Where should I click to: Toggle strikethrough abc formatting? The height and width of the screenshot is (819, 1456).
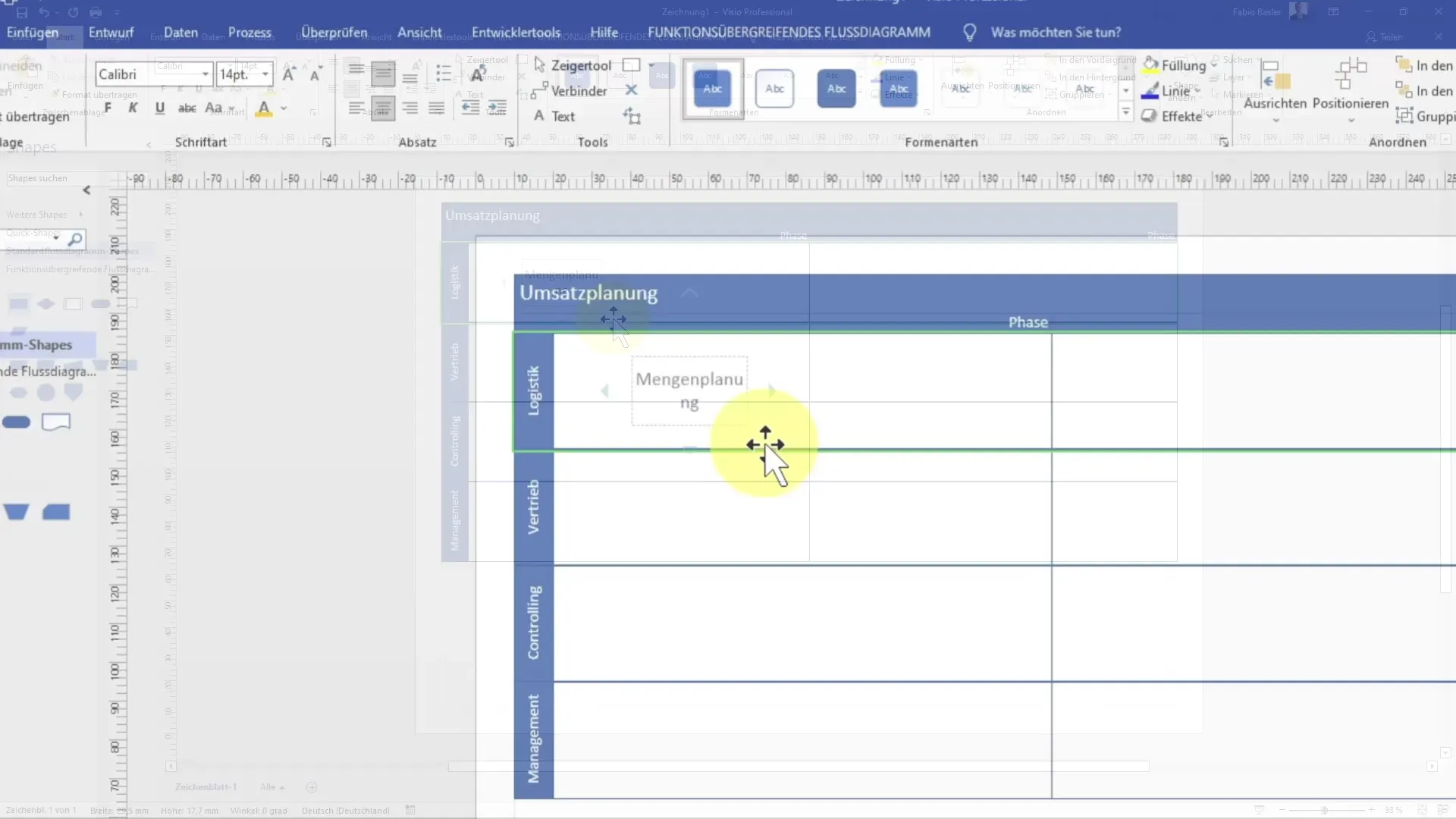187,108
